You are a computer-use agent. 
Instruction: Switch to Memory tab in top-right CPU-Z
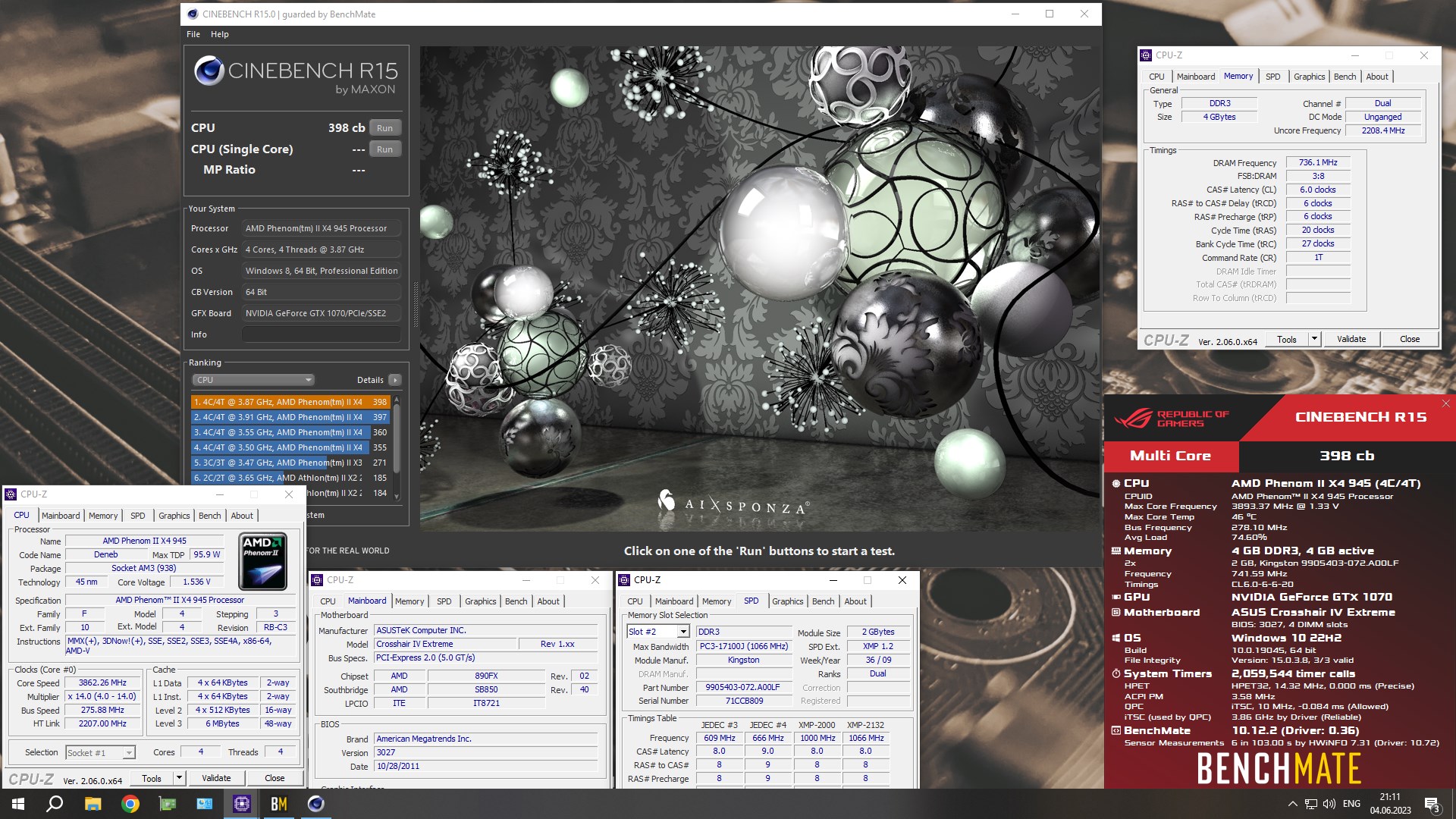[1238, 76]
